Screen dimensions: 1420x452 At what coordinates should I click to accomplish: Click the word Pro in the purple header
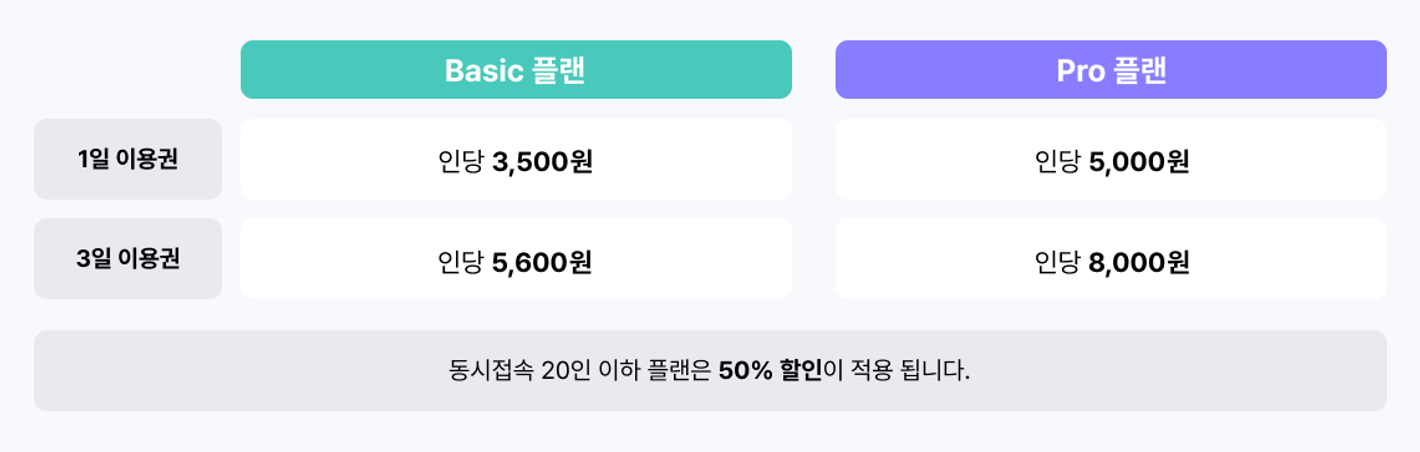(1080, 70)
